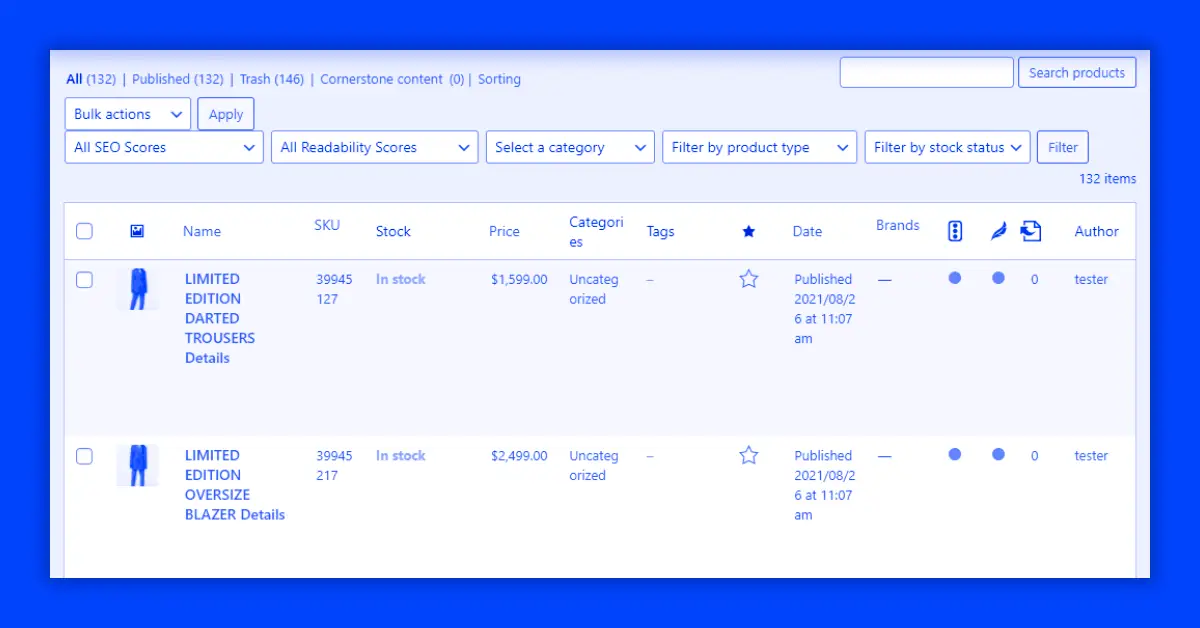This screenshot has height=628, width=1200.
Task: Open Uncategorized category for Darted Trousers row
Action: point(595,289)
